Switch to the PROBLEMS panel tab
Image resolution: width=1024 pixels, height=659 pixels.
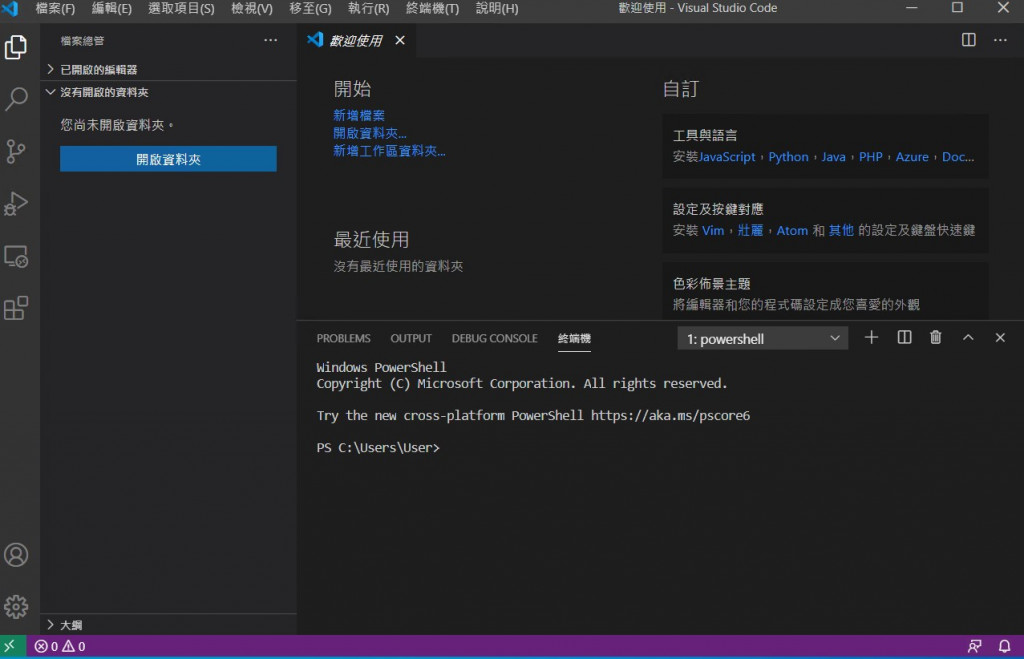(x=344, y=338)
